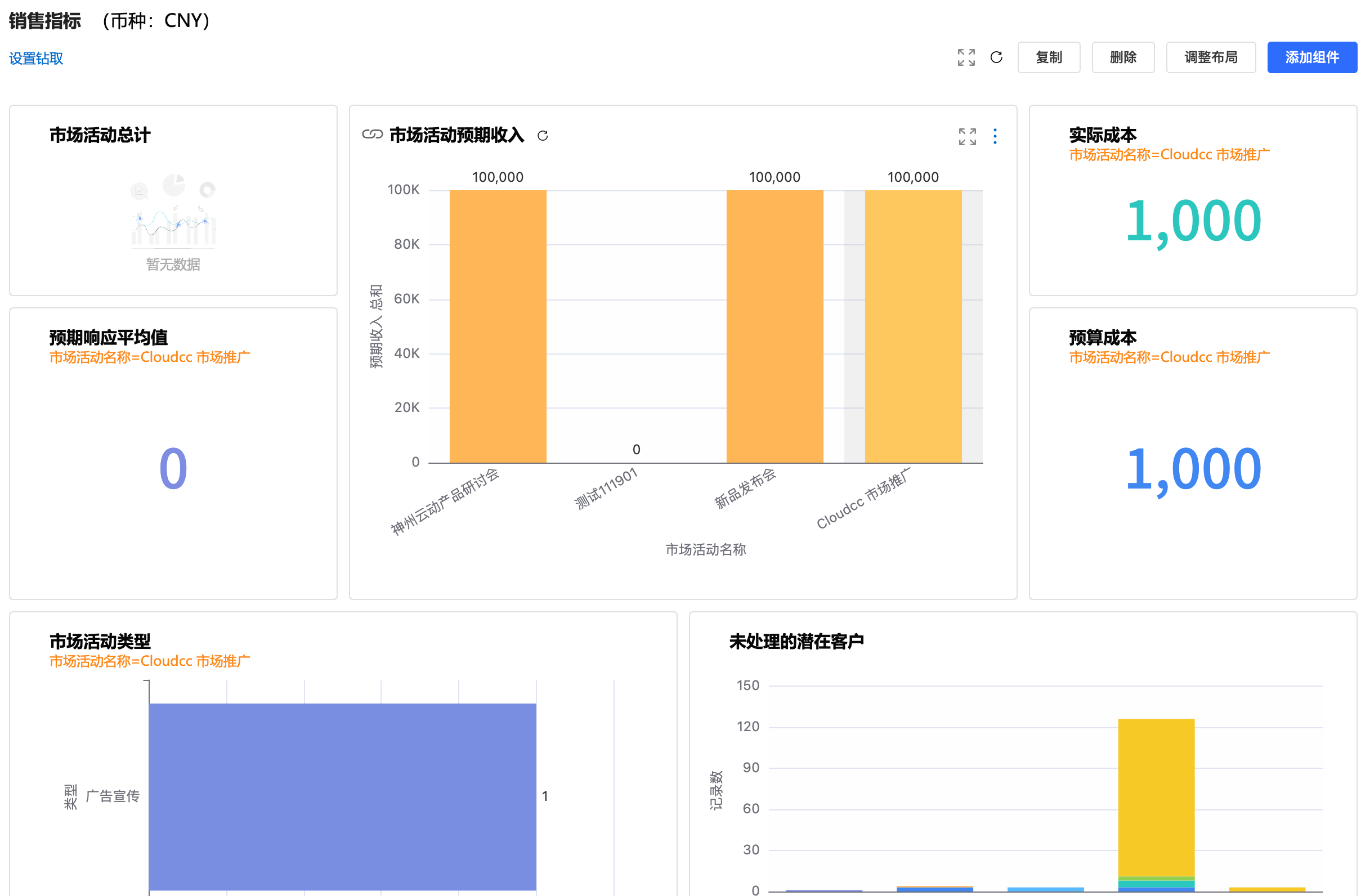Viewport: 1361px width, 896px height.
Task: Click the 神州云动产品研讨会 orange bar
Action: coord(498,326)
